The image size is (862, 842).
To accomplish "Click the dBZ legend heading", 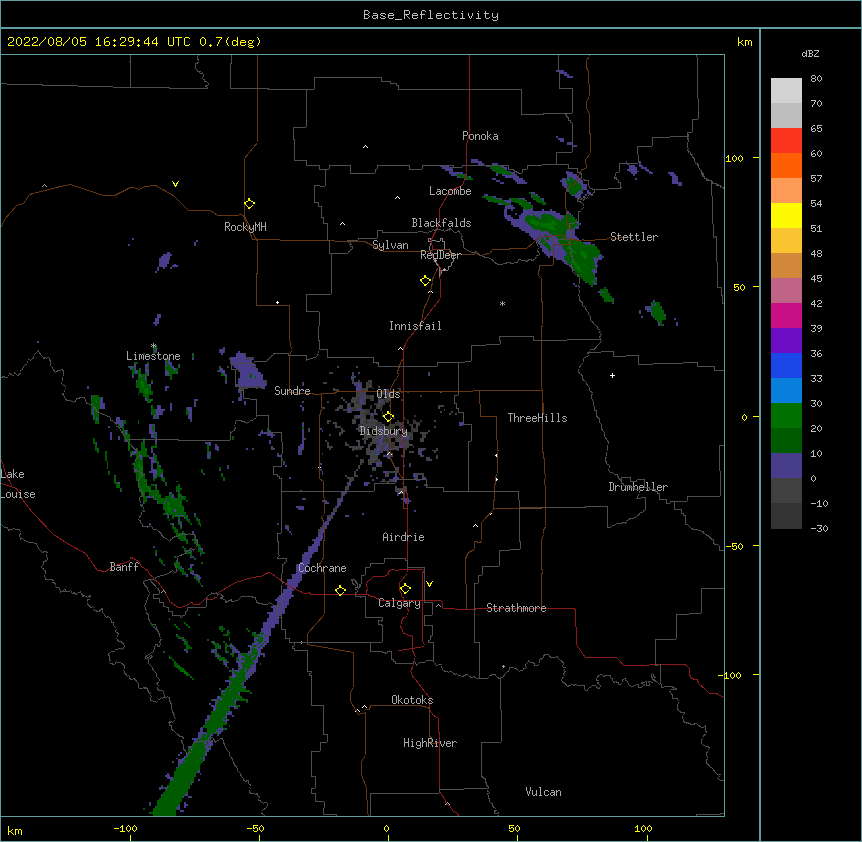I will coord(810,54).
